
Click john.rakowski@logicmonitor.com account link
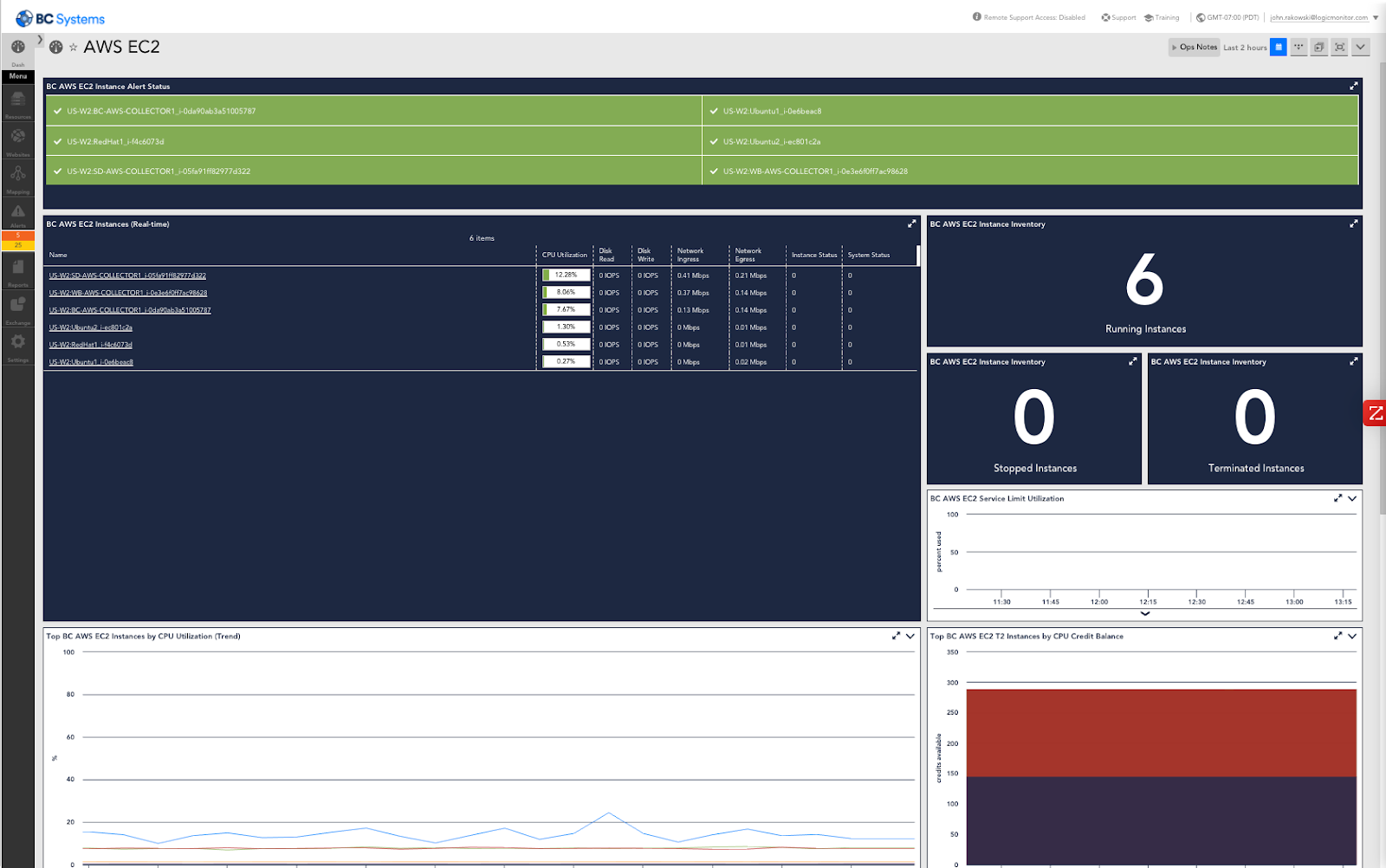(1319, 17)
